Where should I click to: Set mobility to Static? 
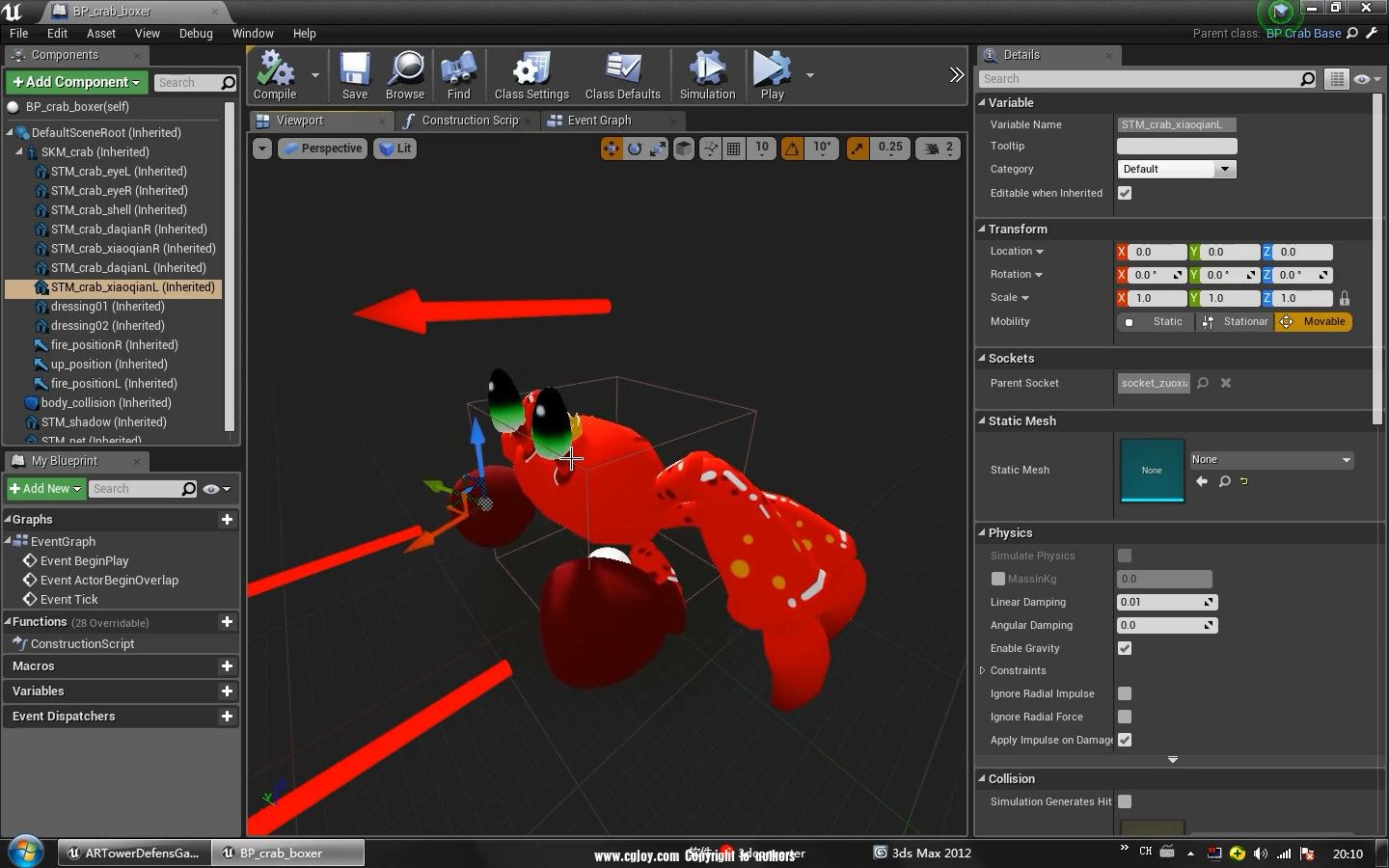point(1156,322)
